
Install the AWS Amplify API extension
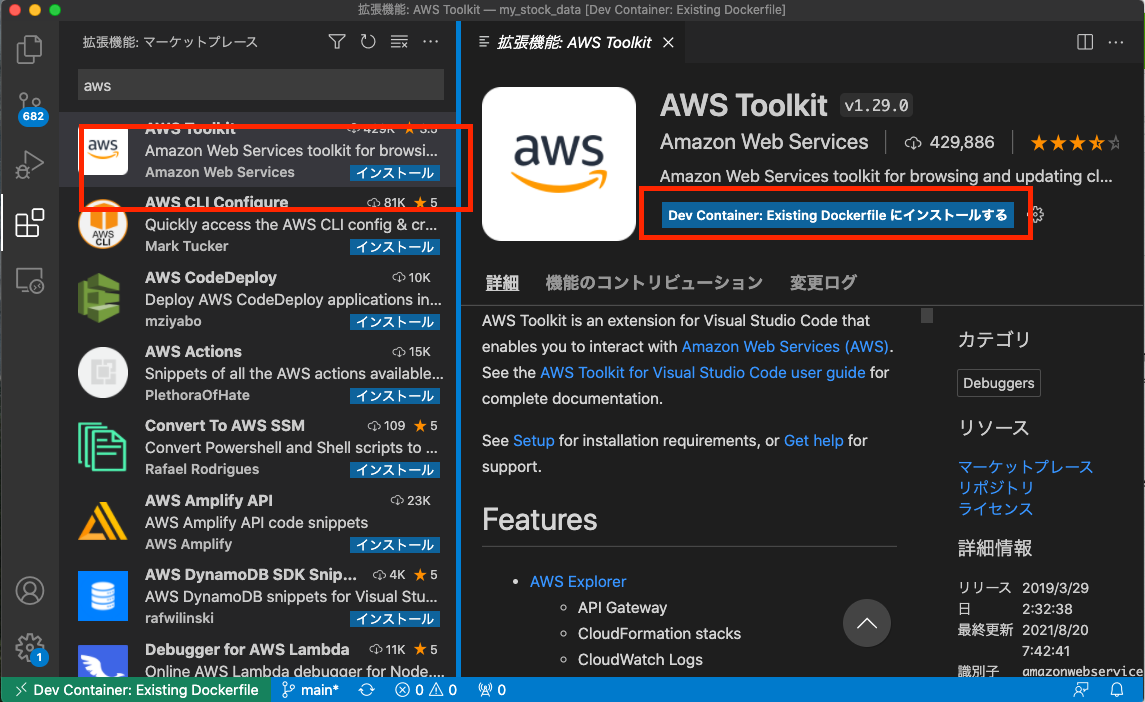click(x=394, y=545)
